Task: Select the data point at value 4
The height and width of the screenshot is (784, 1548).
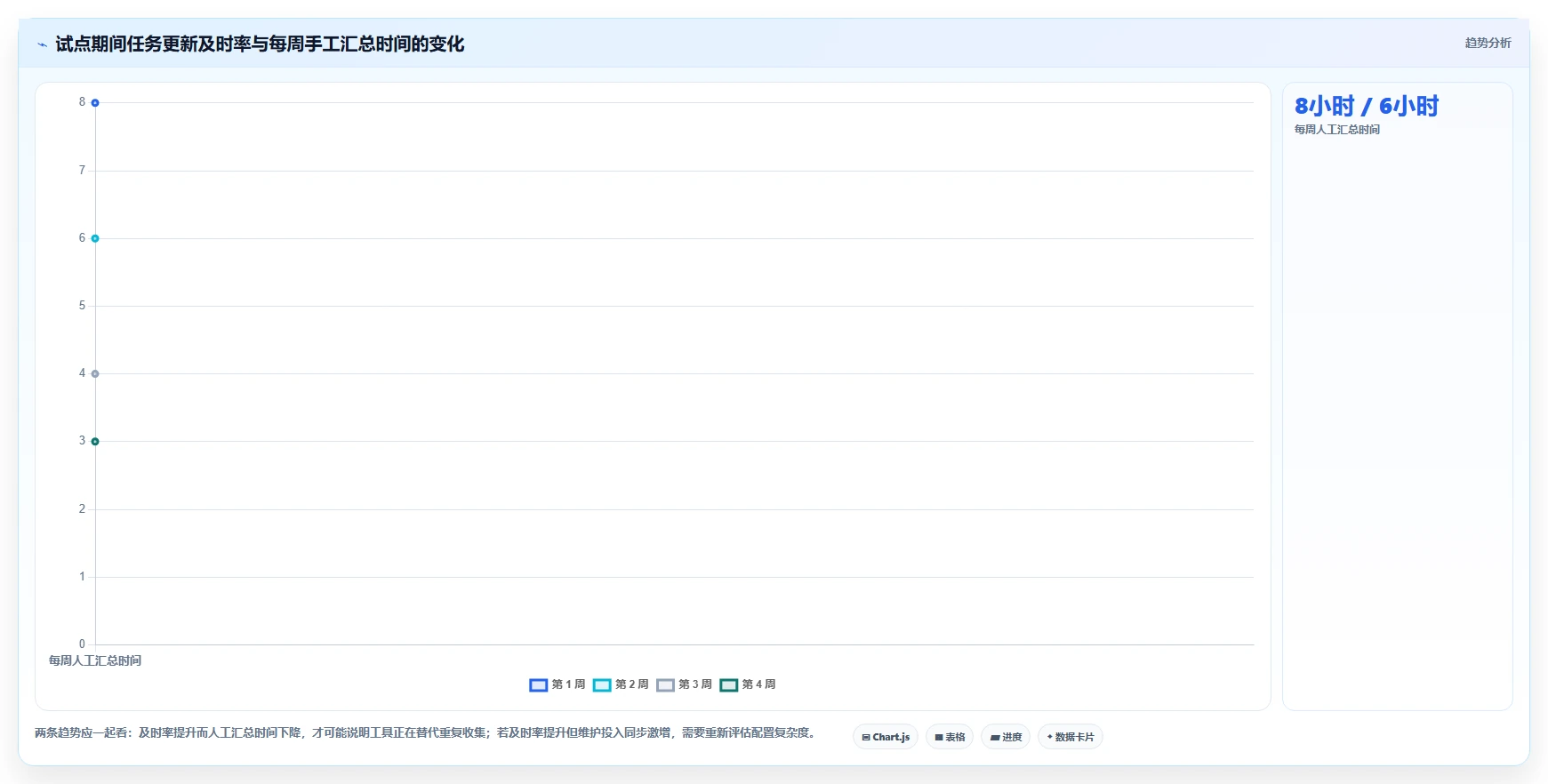Action: (x=95, y=374)
